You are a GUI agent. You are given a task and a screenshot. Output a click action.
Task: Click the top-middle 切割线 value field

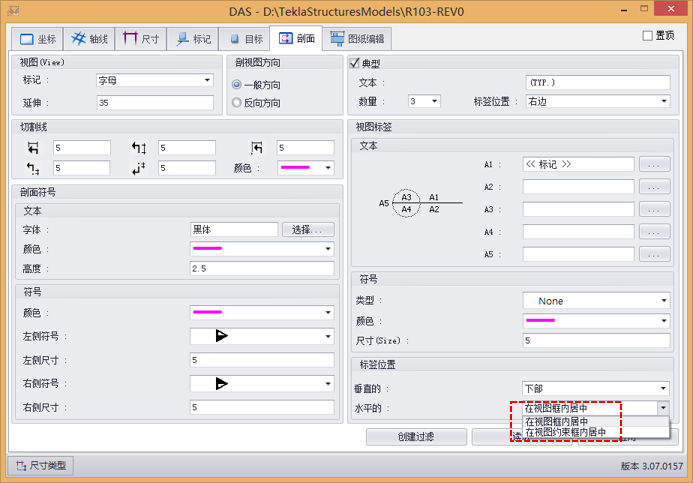pyautogui.click(x=187, y=148)
